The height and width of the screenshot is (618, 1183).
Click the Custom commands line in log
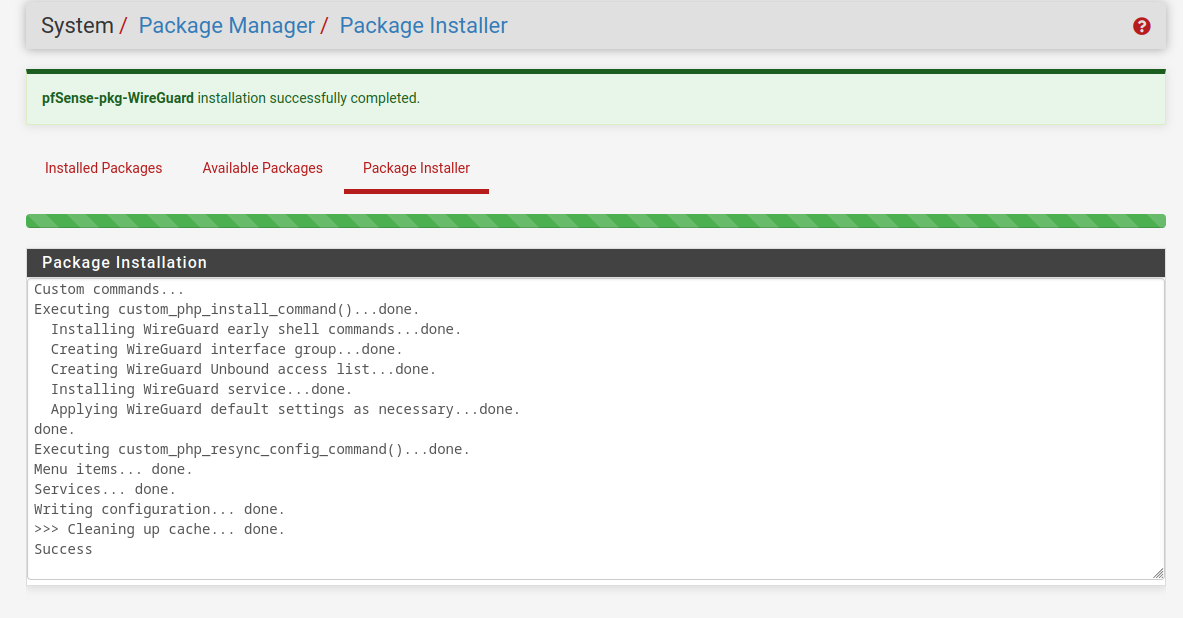click(x=109, y=289)
